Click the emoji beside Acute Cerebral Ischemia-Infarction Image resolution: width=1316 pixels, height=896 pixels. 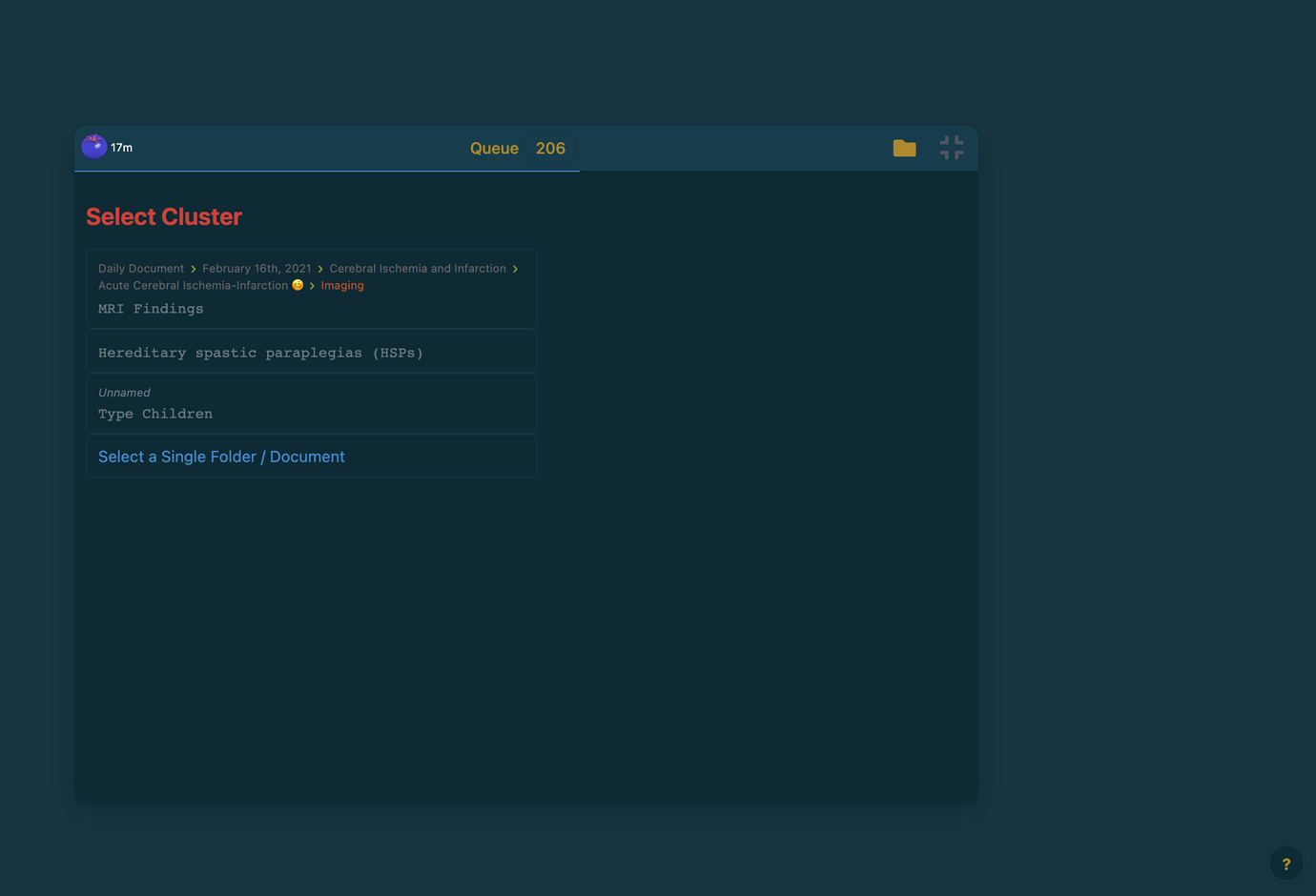pyautogui.click(x=297, y=284)
